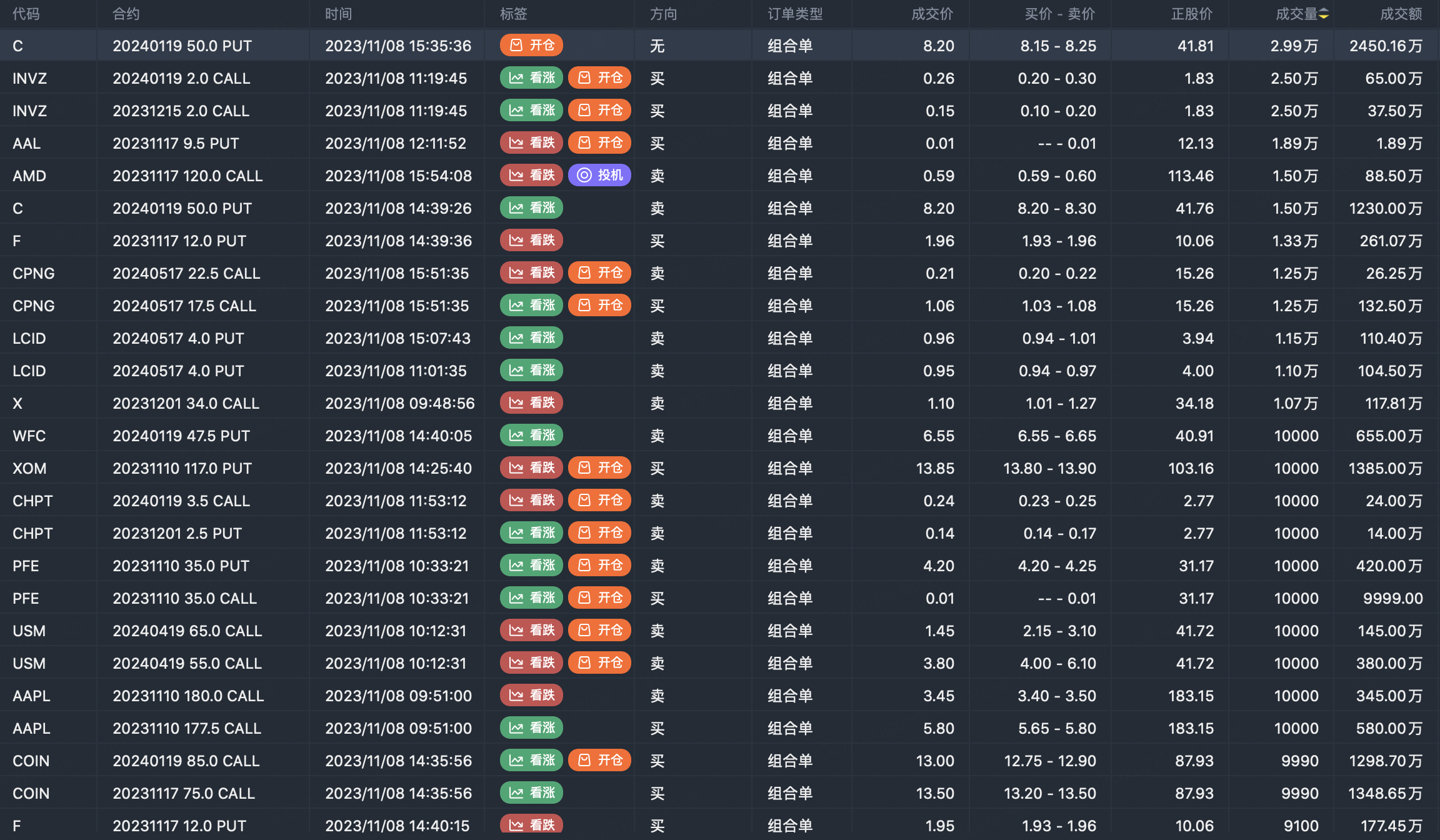Click the 标签 column header

[513, 14]
